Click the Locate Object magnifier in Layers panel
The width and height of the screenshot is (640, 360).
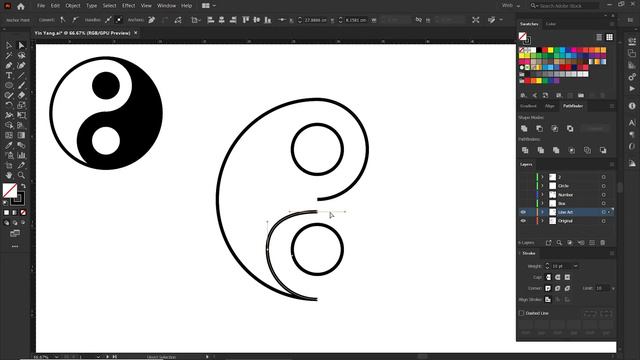tap(559, 243)
